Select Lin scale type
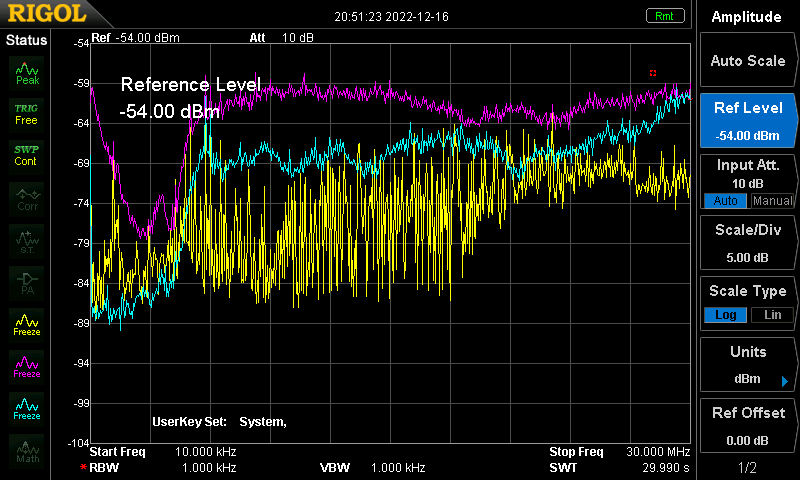Viewport: 800px width, 480px height. tap(772, 315)
